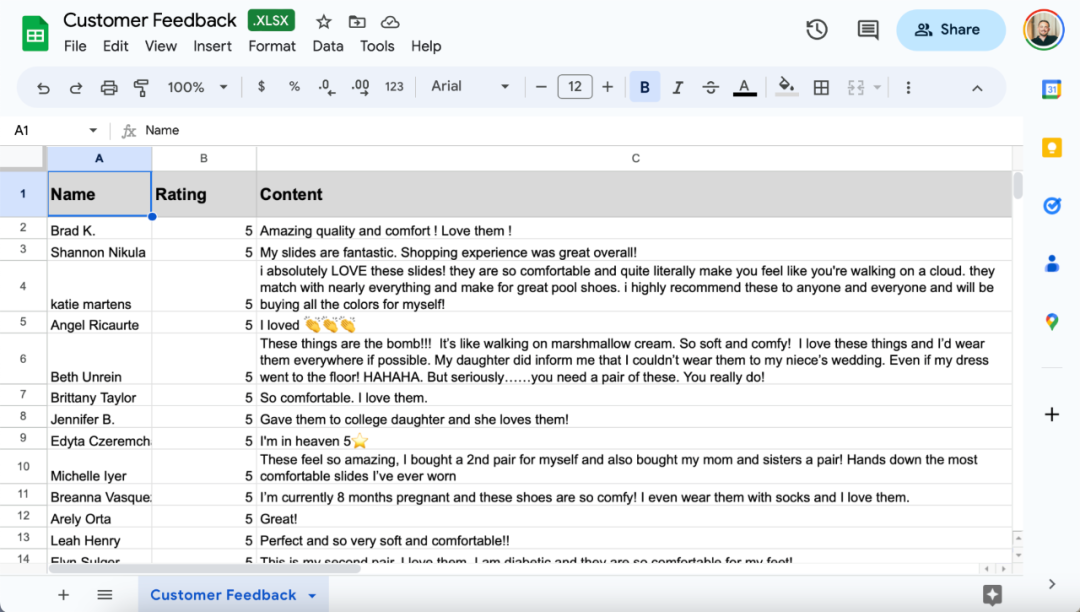Open the merge cells options arrow

click(x=877, y=87)
